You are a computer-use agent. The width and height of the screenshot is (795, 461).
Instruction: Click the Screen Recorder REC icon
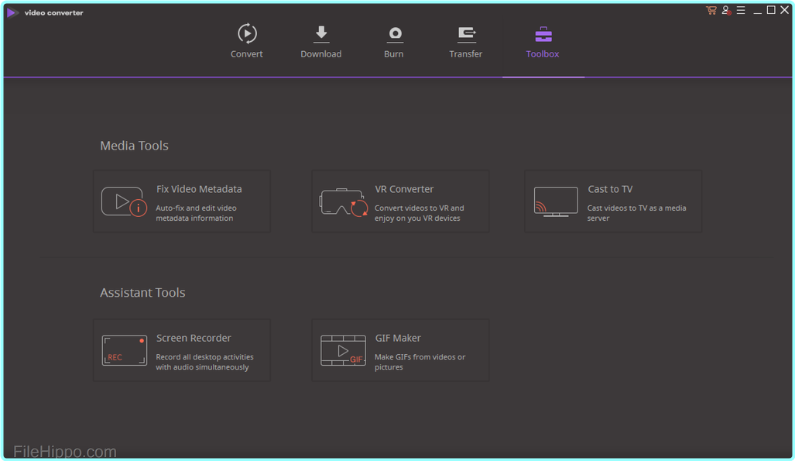click(124, 350)
